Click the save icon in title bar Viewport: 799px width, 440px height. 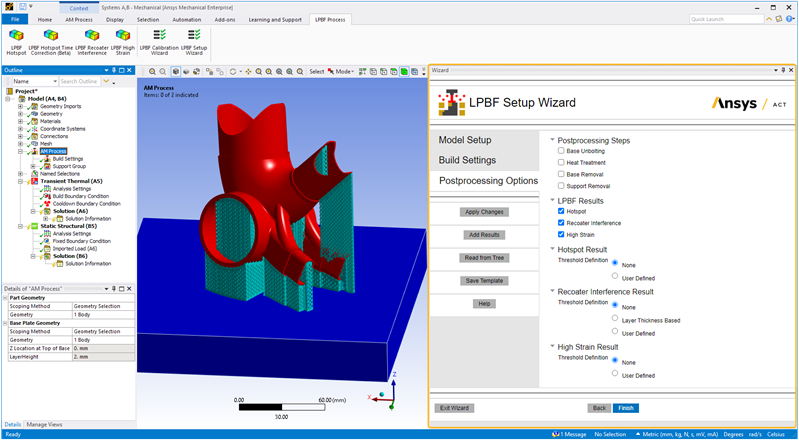22,6
